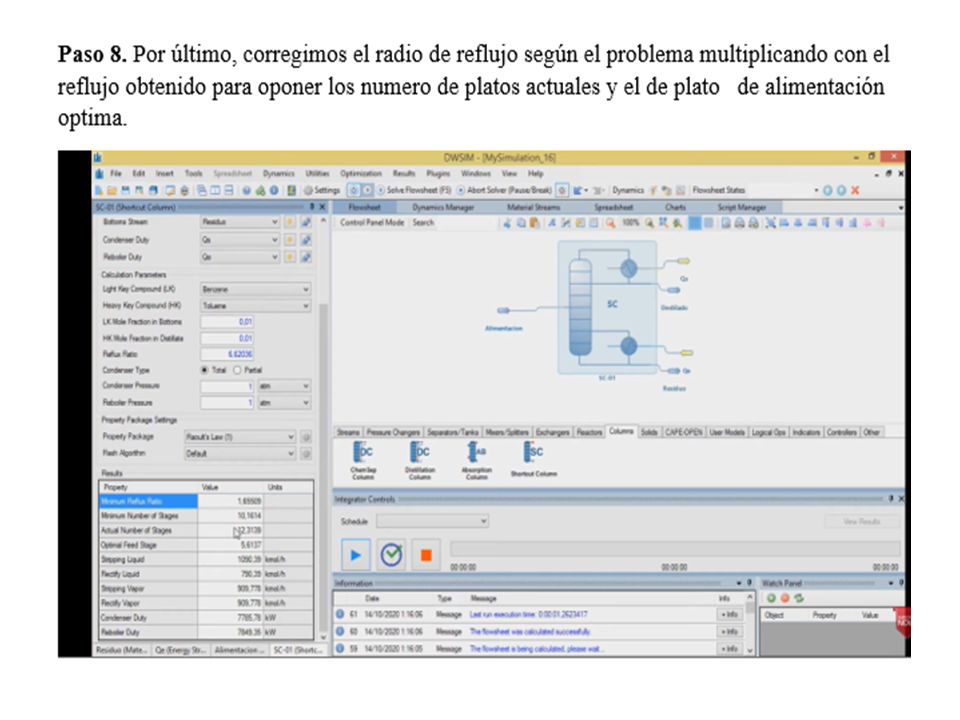The image size is (960, 720).
Task: Open the Tools menu
Action: pos(193,174)
